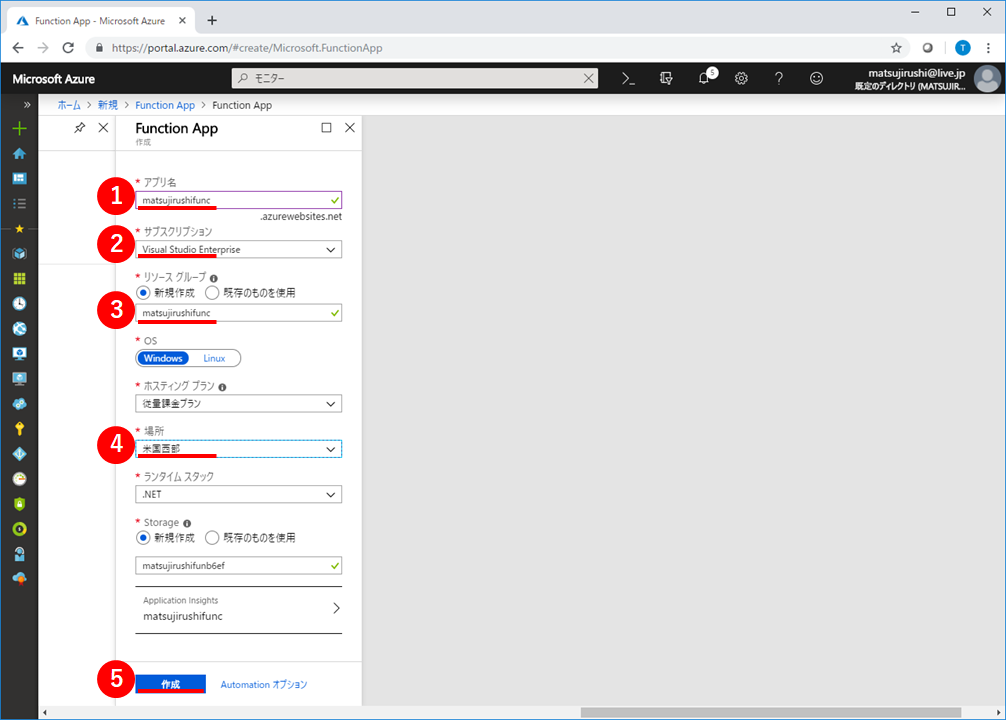Open a new browser tab
Viewport: 1006px width, 720px height.
click(x=212, y=21)
